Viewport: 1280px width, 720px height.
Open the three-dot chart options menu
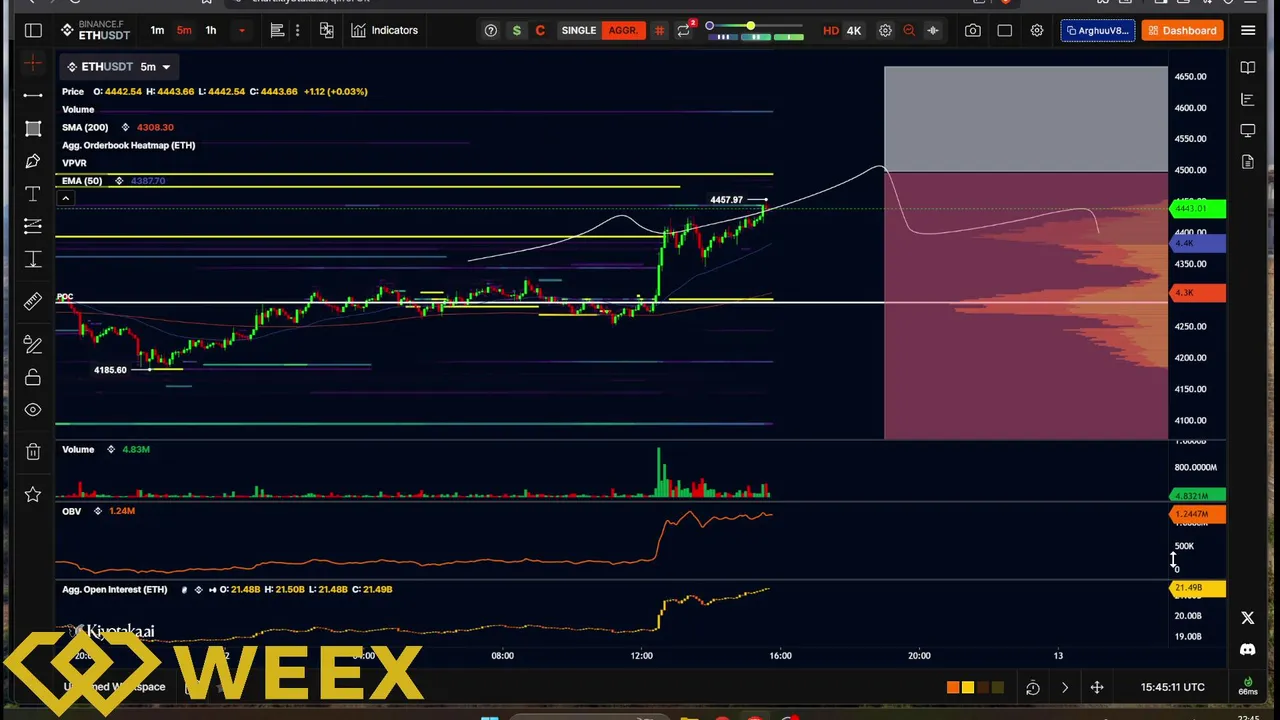(299, 30)
